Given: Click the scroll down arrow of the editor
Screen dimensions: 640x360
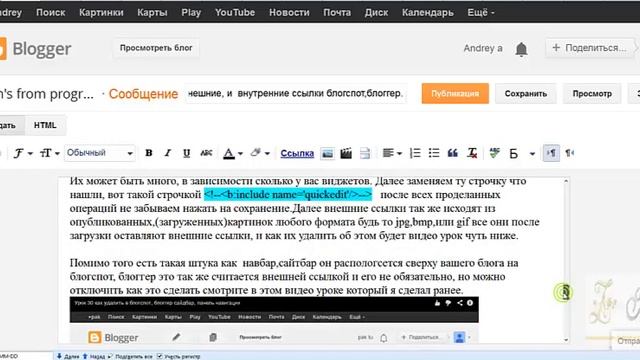Looking at the screenshot, I should [566, 340].
